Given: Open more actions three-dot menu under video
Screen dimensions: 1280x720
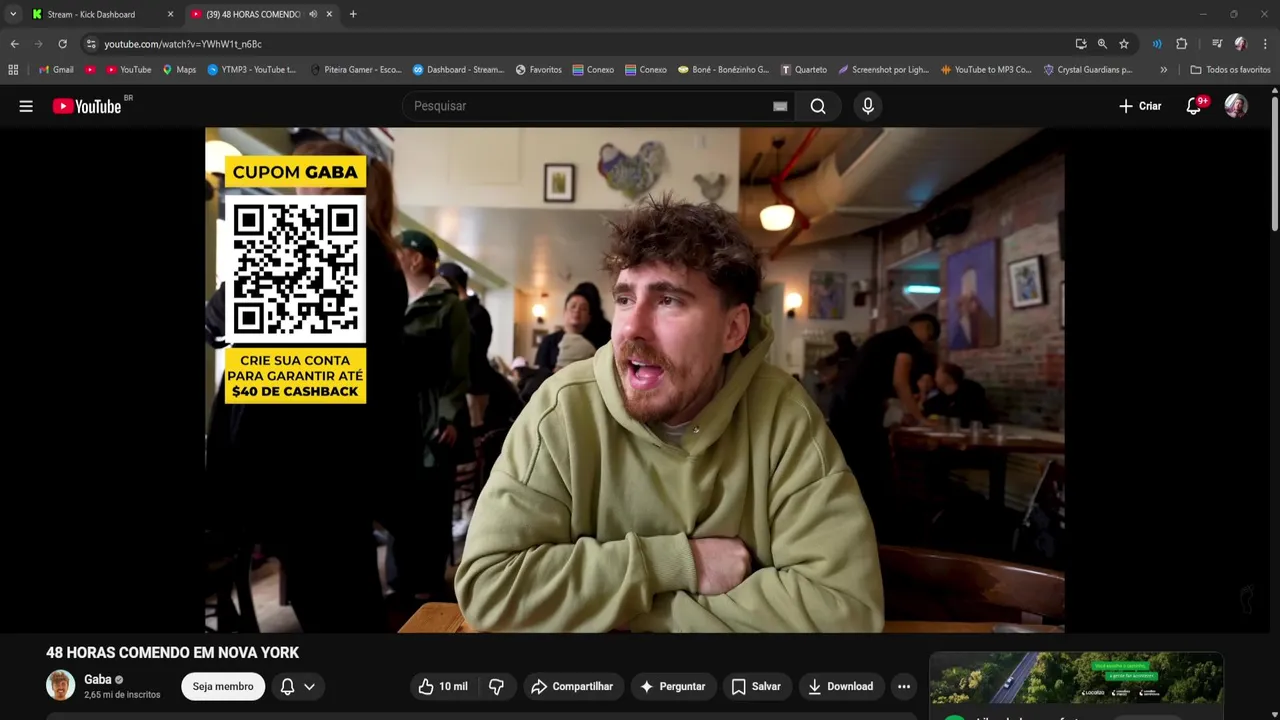Looking at the screenshot, I should pos(904,686).
